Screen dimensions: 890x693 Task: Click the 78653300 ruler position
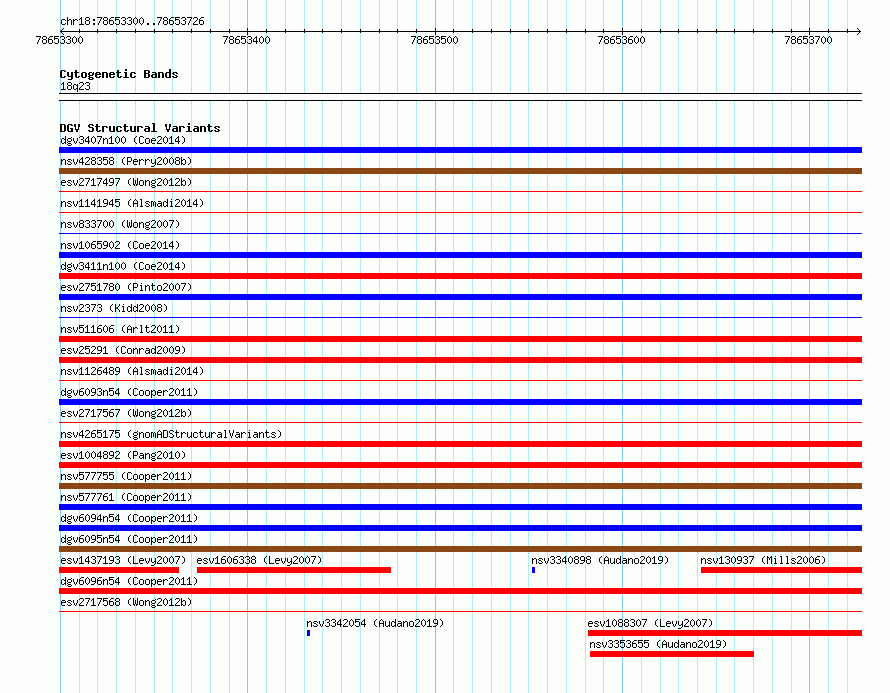coord(59,40)
